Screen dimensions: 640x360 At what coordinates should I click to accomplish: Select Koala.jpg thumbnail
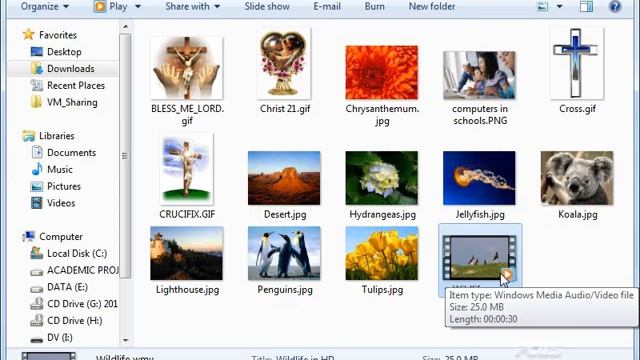[x=577, y=178]
